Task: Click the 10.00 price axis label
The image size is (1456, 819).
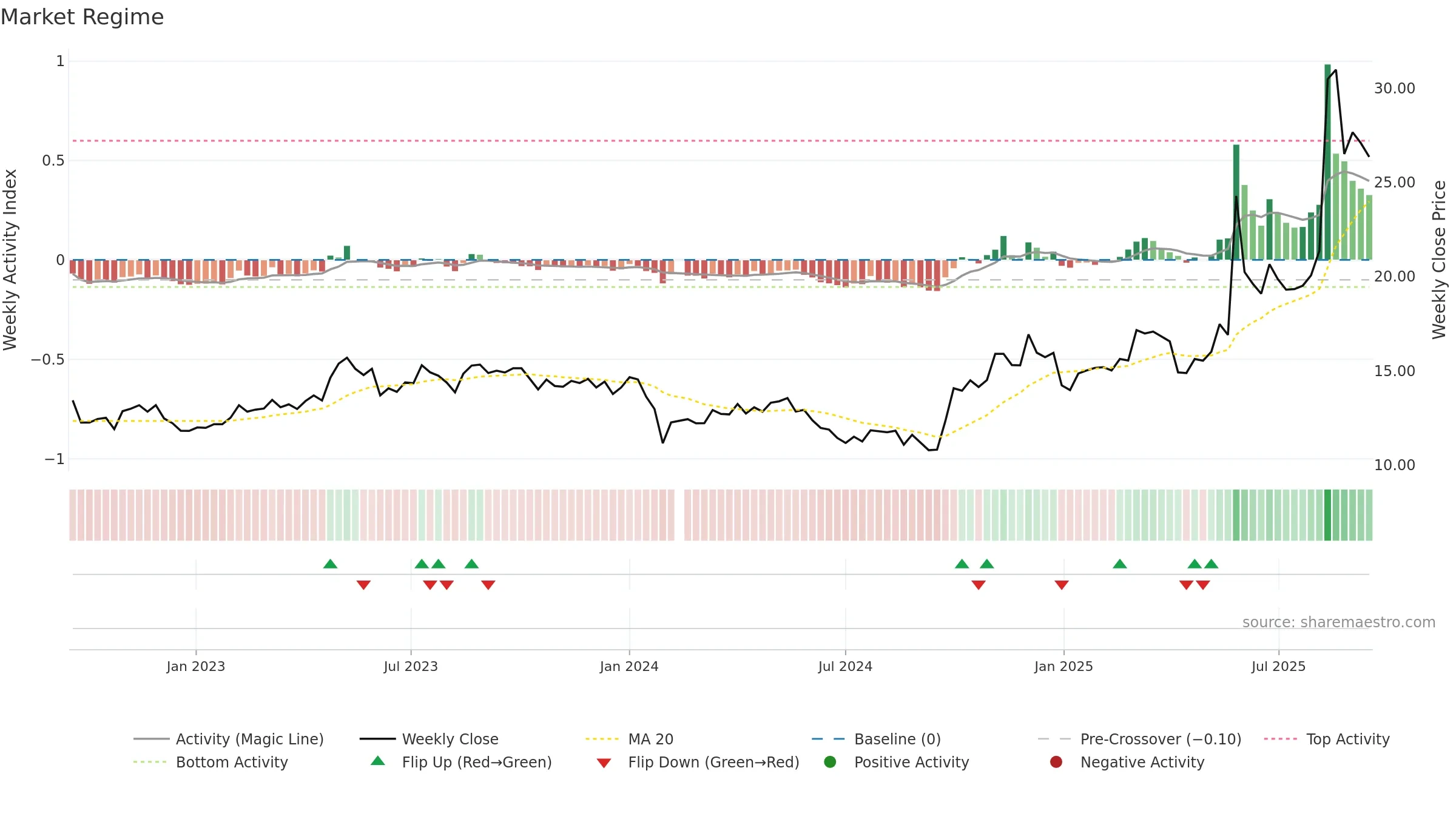Action: pos(1395,465)
